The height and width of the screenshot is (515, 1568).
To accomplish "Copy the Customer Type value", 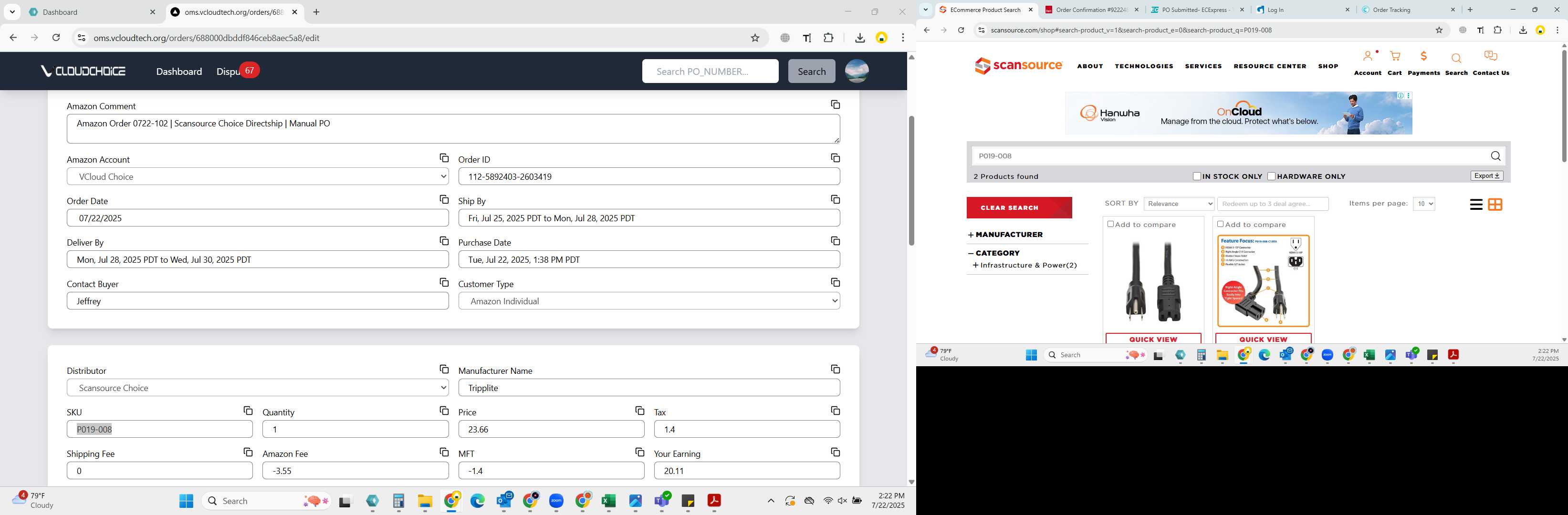I will point(835,282).
